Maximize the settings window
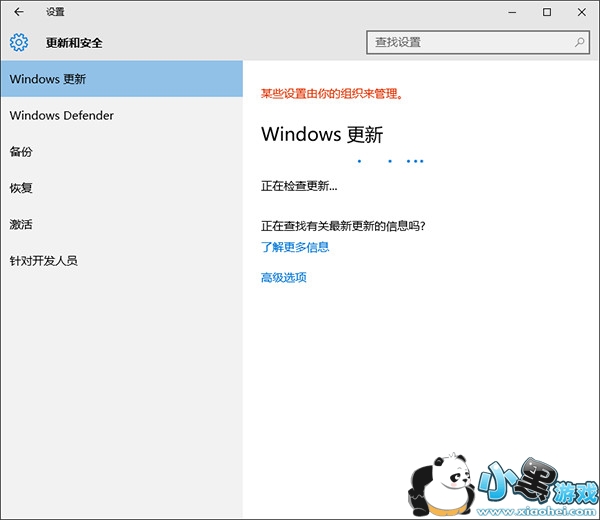The height and width of the screenshot is (520, 600). tap(547, 12)
